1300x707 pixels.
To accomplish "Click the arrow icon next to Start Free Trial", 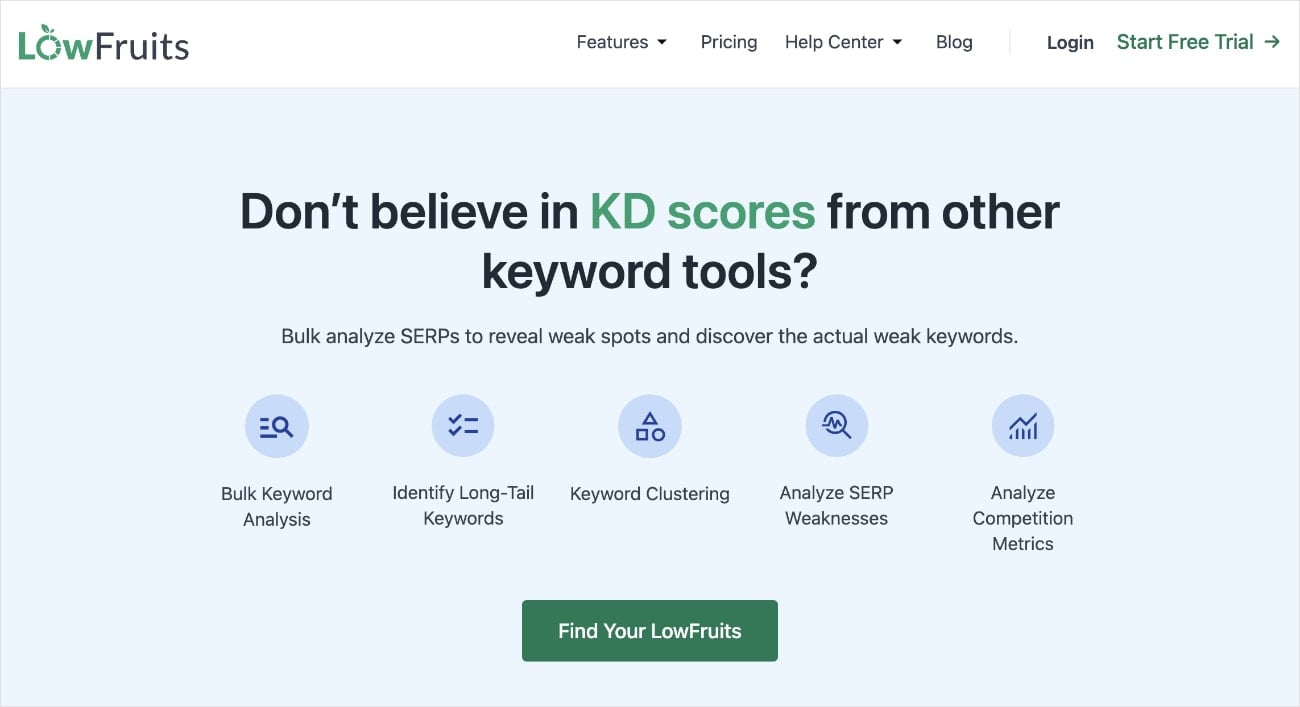I will coord(1272,42).
